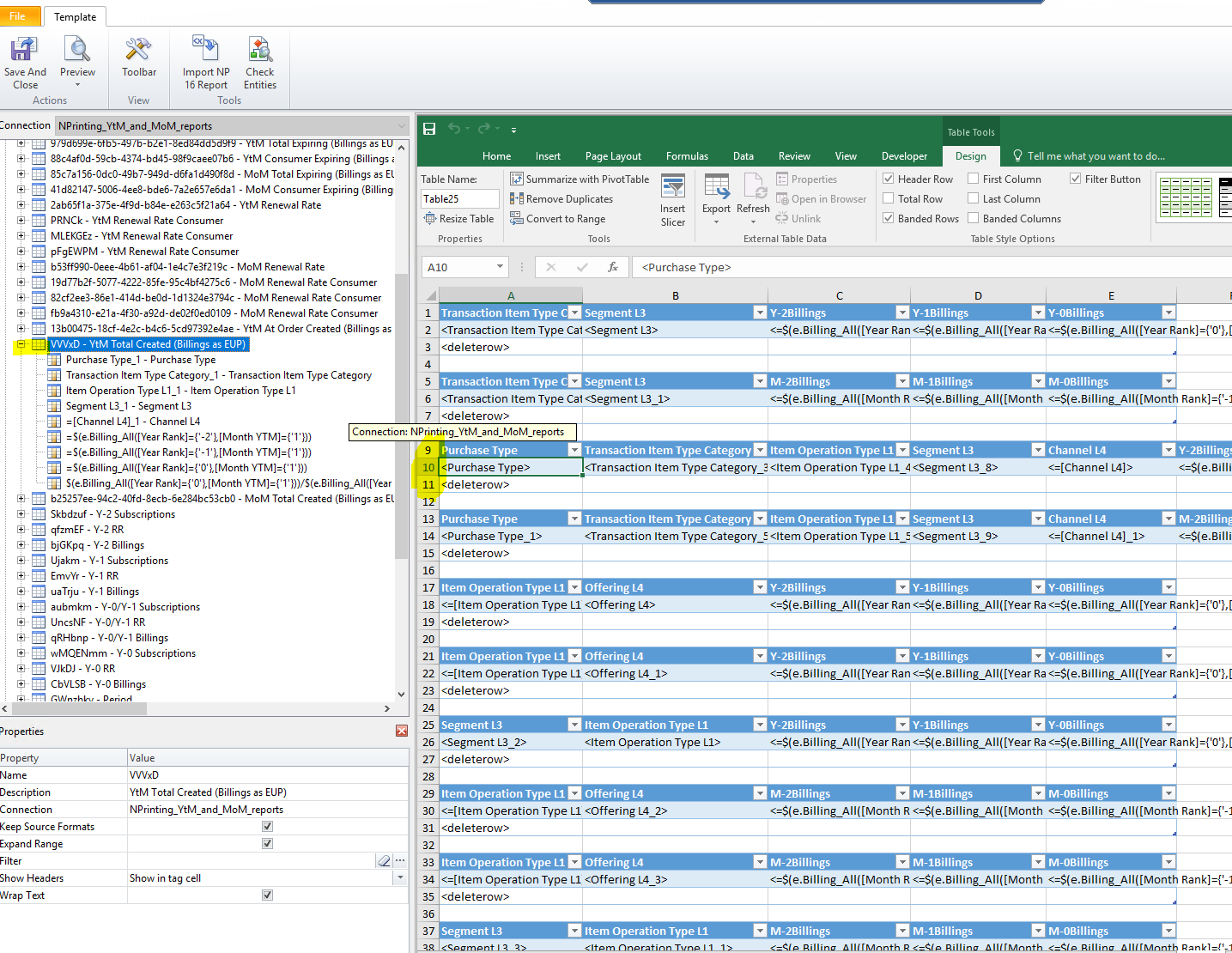Close the Properties panel
The height and width of the screenshot is (953, 1232).
tap(401, 731)
